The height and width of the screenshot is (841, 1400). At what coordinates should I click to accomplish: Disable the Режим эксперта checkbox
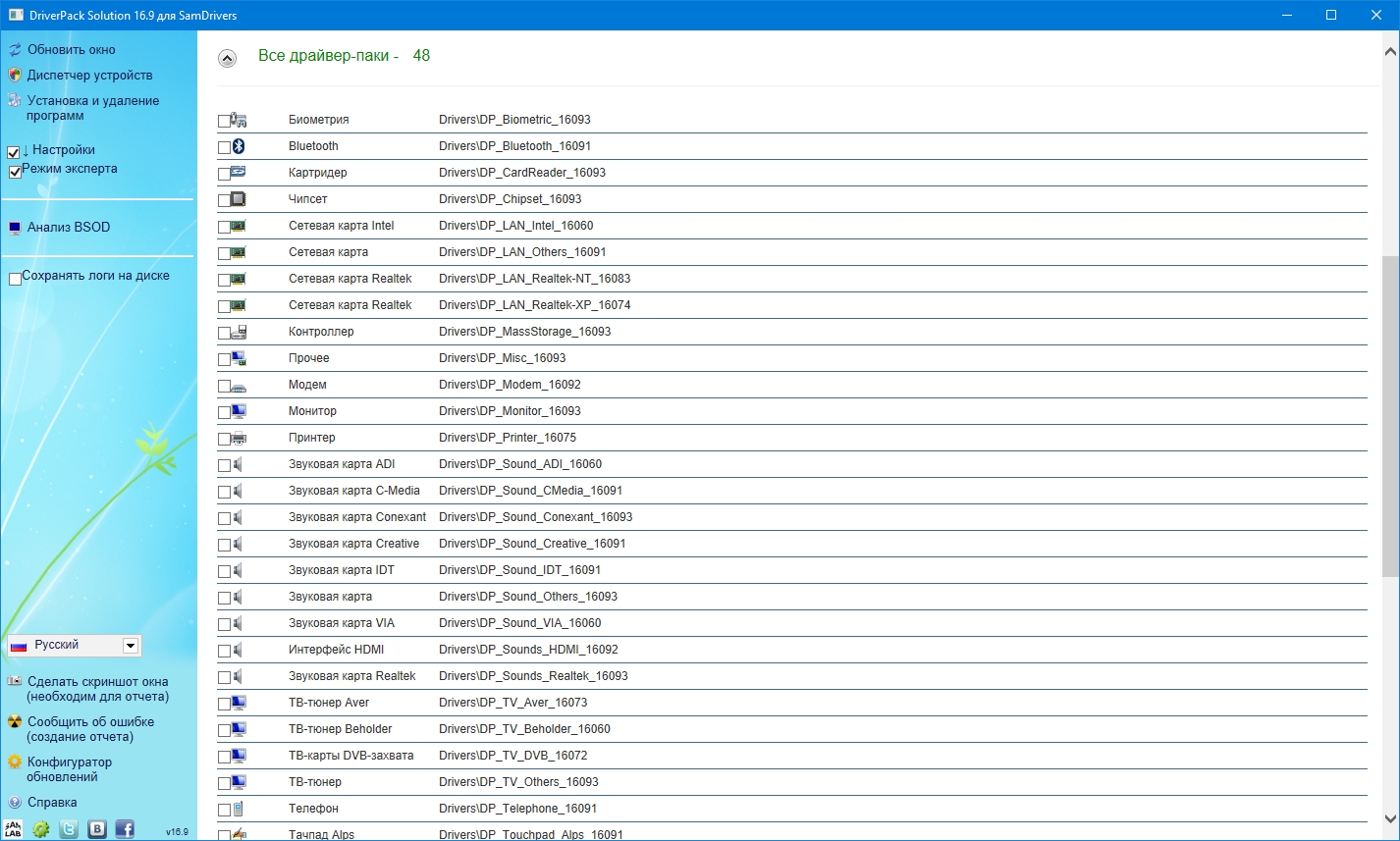pos(16,172)
